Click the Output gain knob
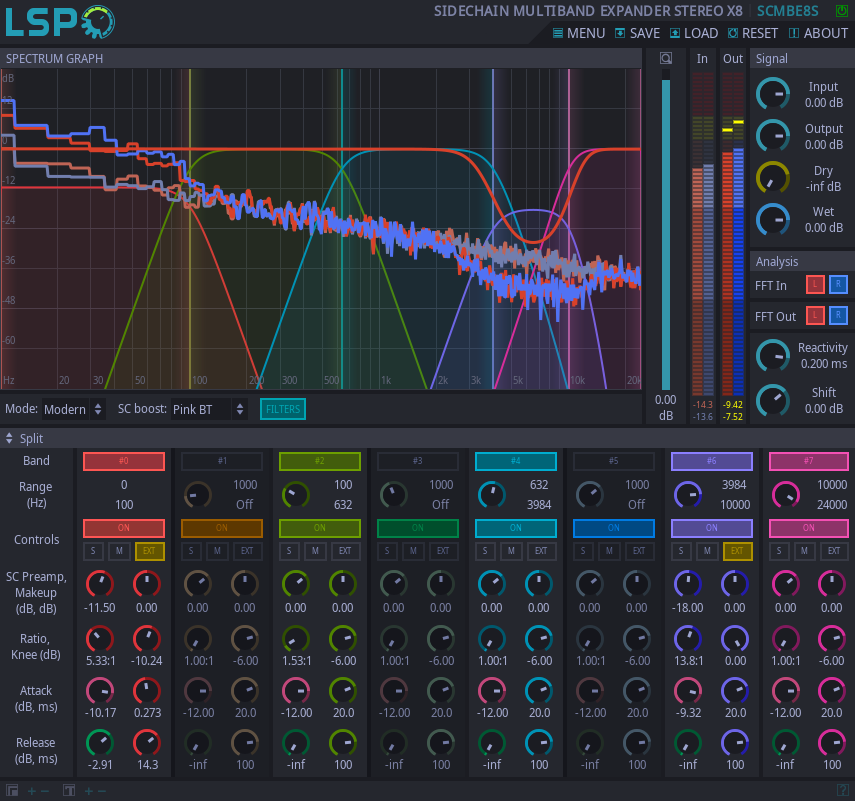 pos(773,136)
